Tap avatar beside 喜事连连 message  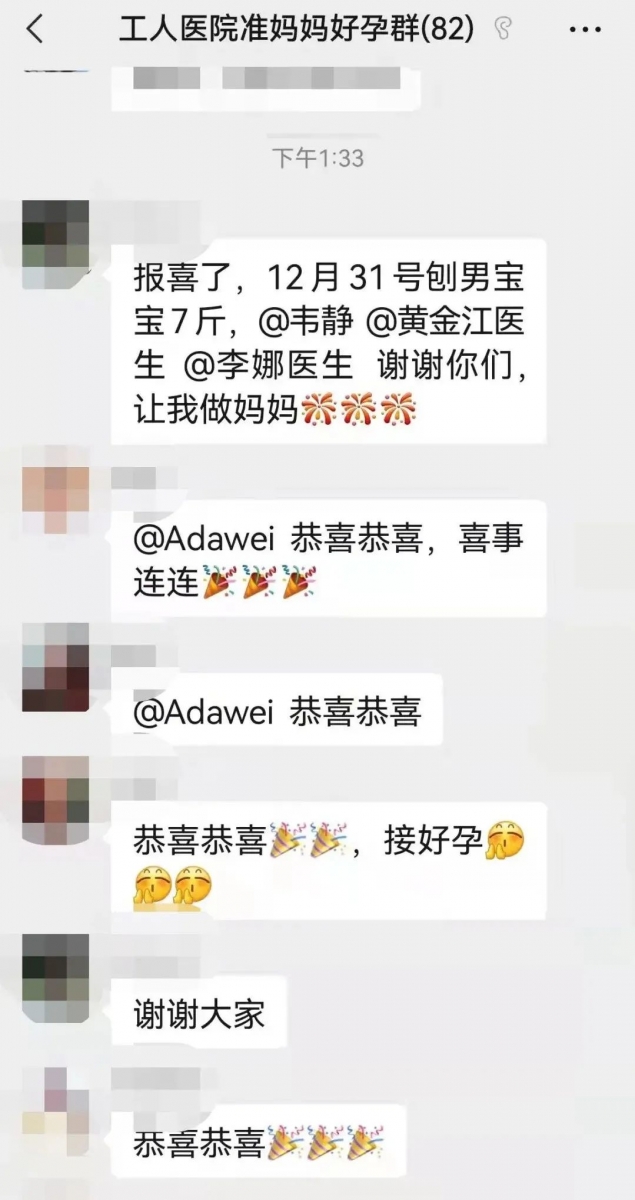(55, 500)
